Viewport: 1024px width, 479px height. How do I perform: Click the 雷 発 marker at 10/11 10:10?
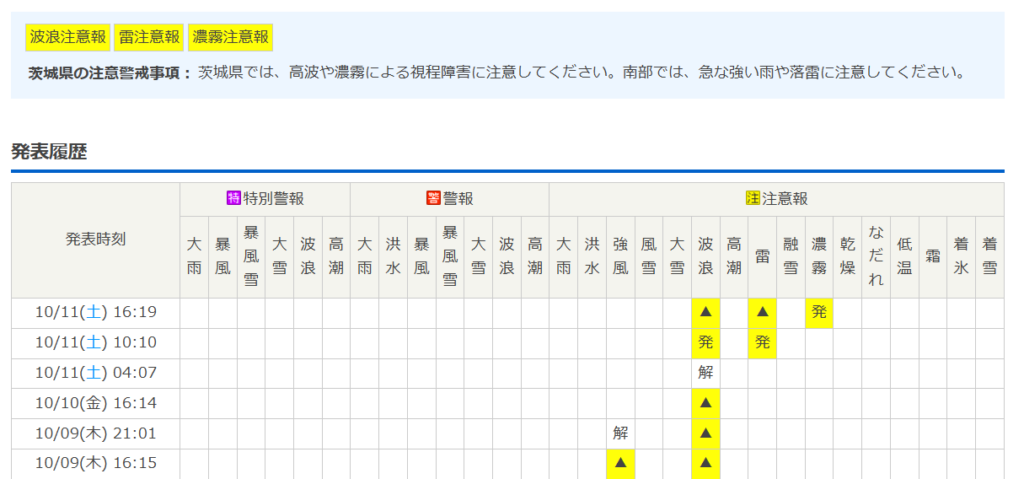762,343
